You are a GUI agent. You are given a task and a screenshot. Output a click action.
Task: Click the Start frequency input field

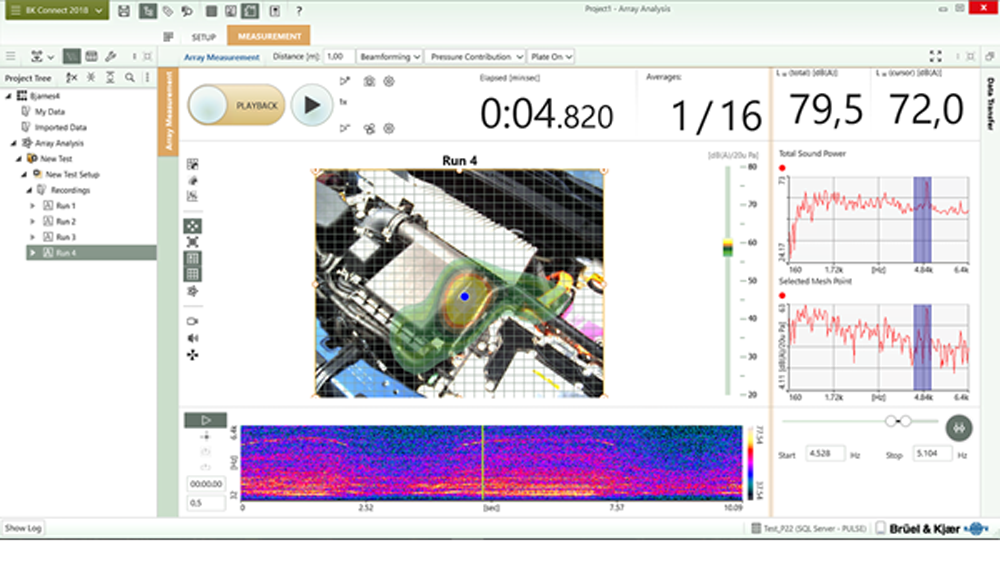pos(825,454)
